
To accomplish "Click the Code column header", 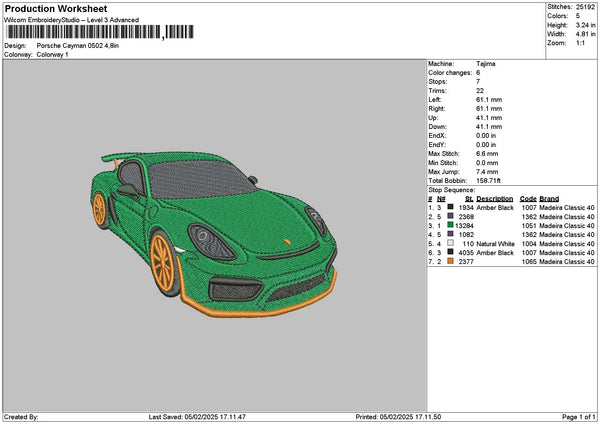I will click(x=528, y=198).
